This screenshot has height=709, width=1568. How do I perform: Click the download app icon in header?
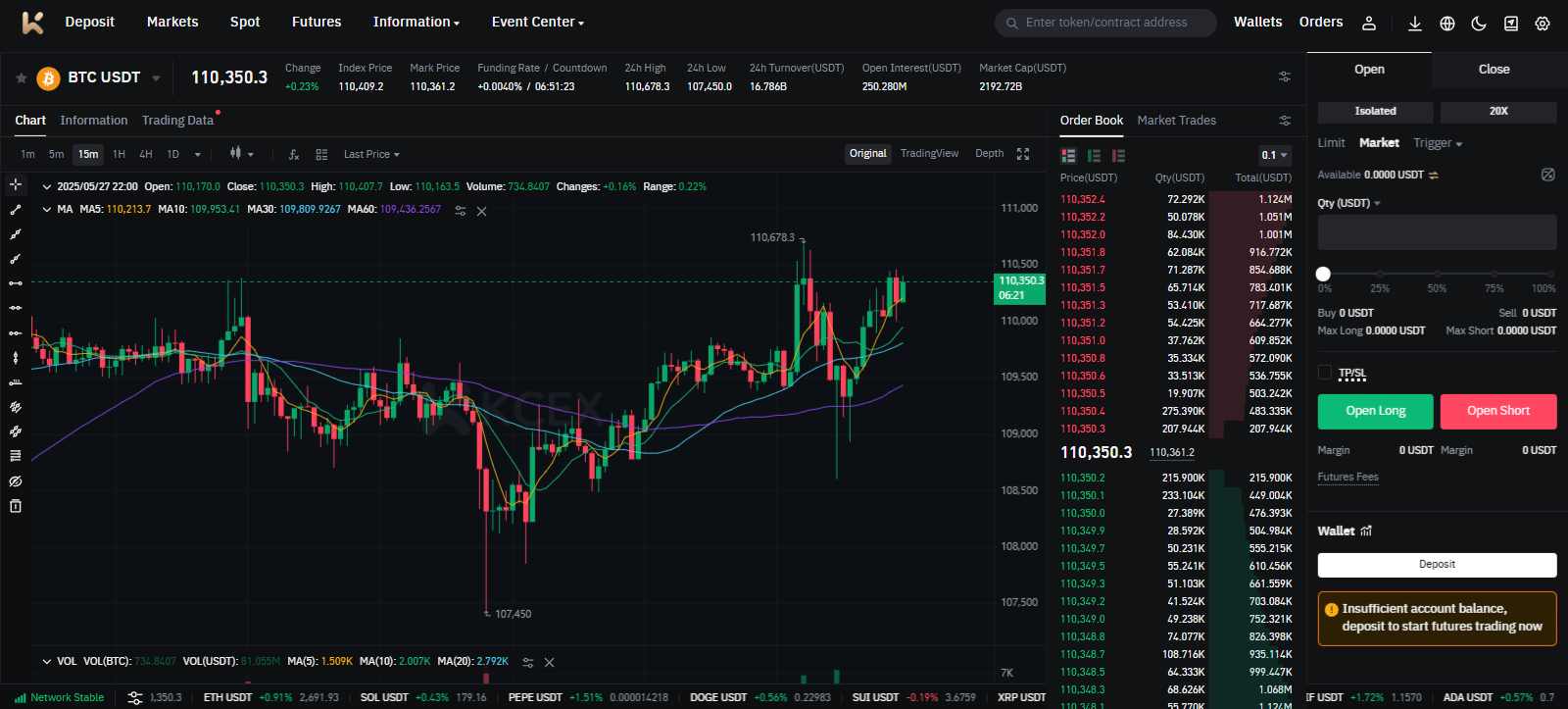click(1414, 24)
